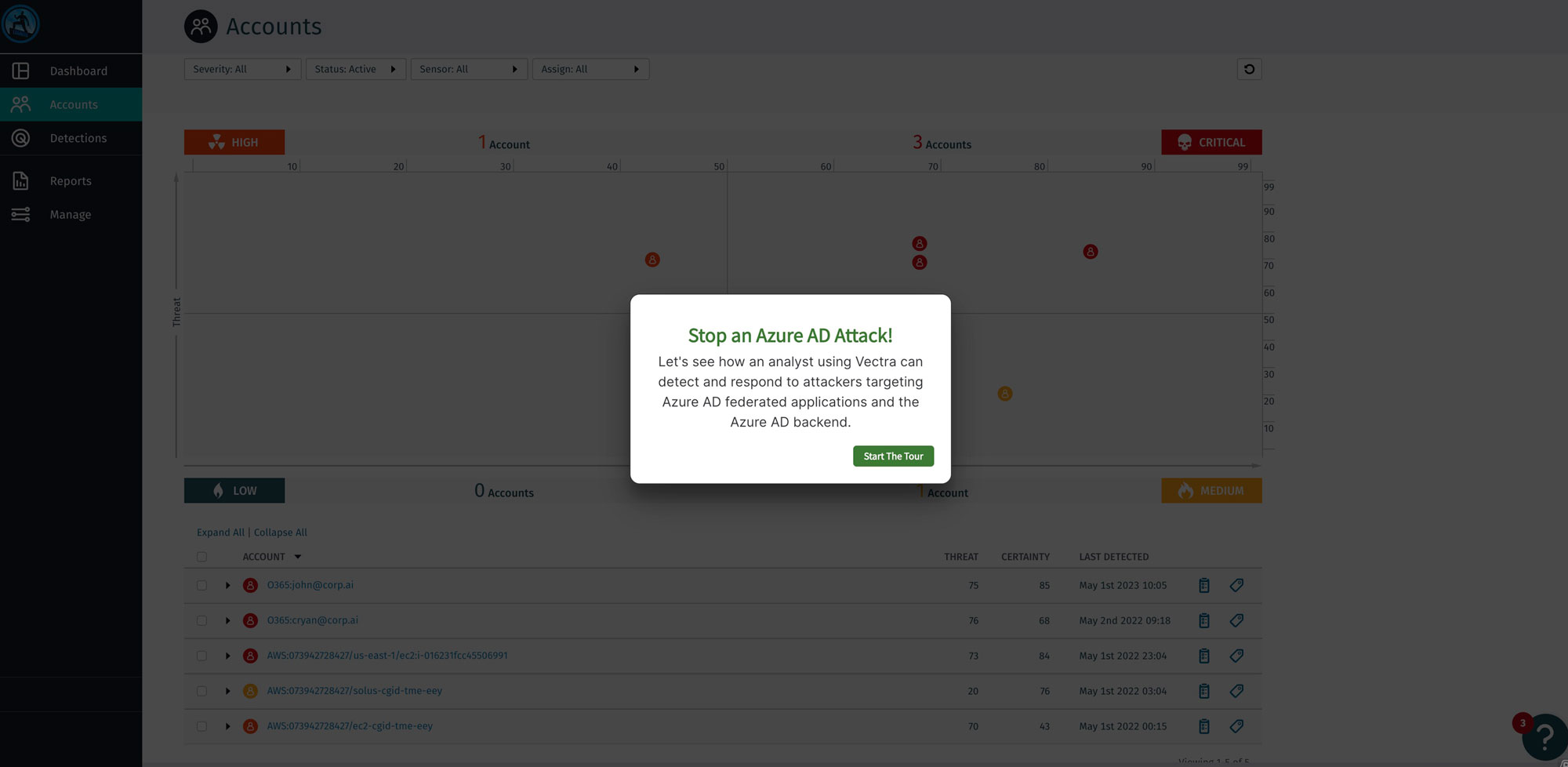Click the Collapse All link
The width and height of the screenshot is (1568, 767).
[281, 533]
